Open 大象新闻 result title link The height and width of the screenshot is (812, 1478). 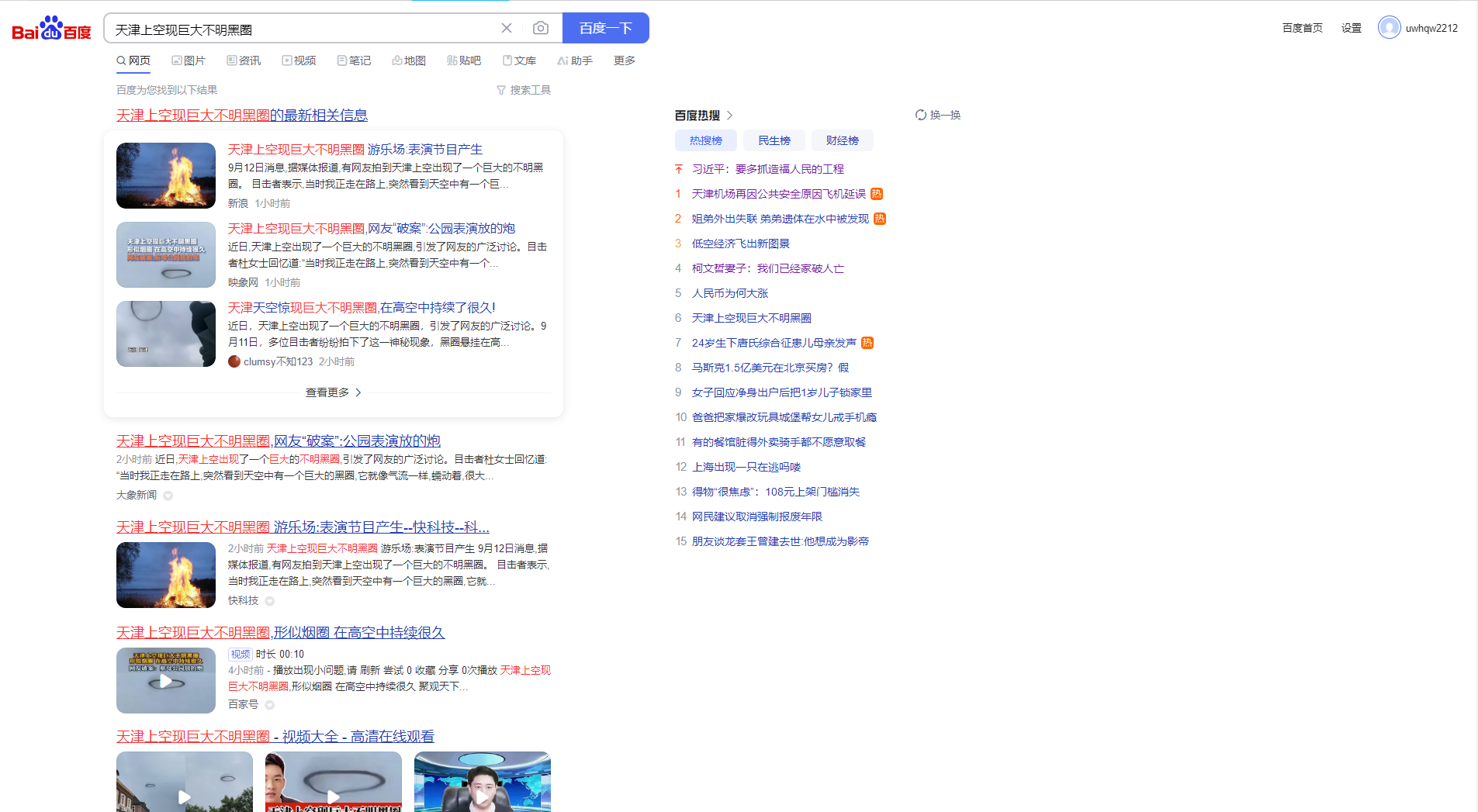click(x=279, y=441)
